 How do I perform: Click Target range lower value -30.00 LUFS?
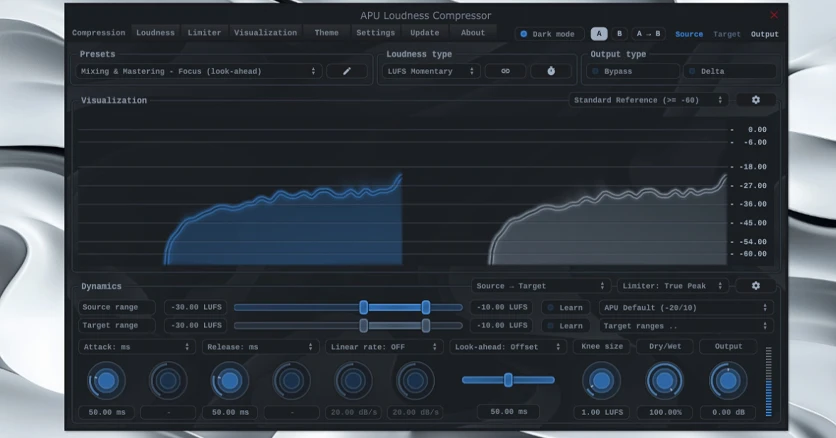[x=196, y=326]
